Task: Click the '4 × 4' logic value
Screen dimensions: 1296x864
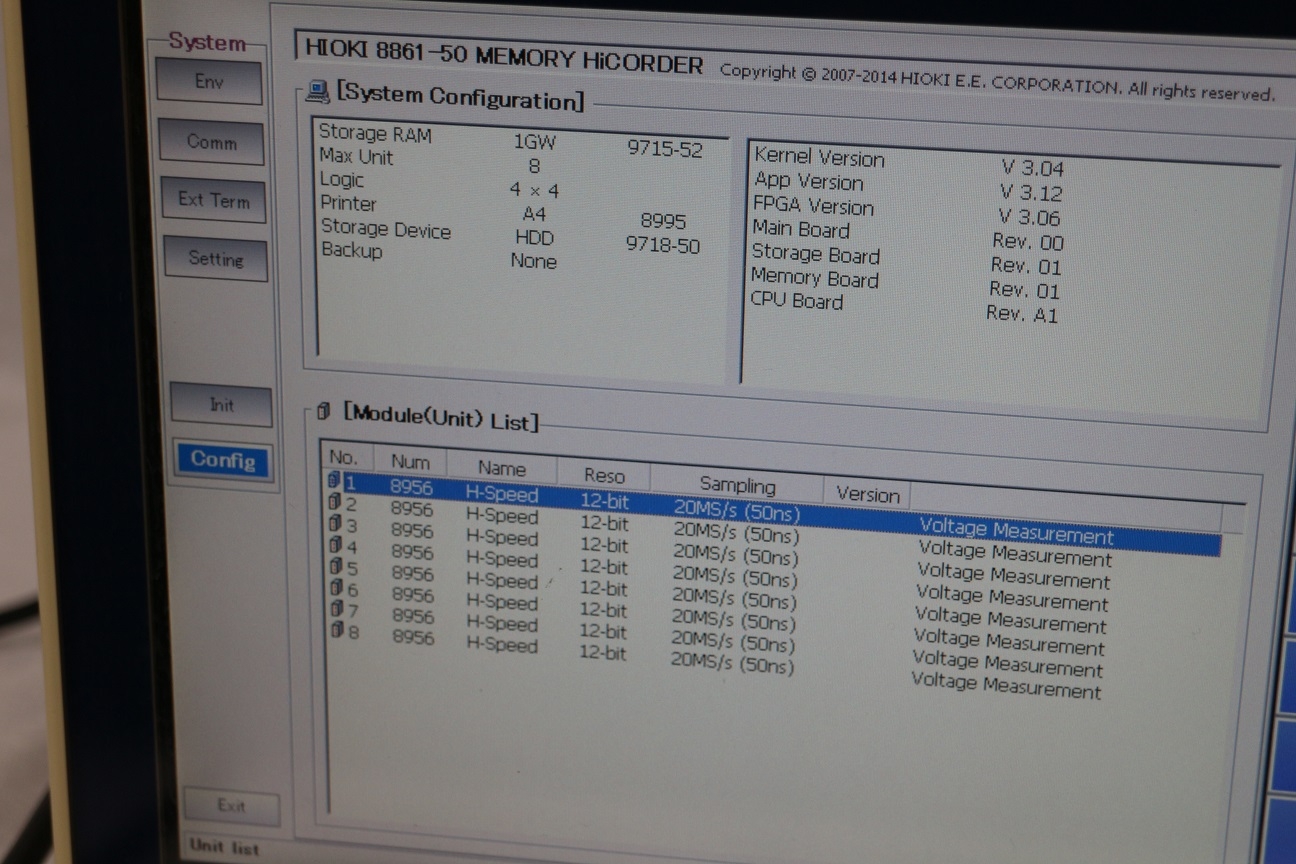Action: click(x=534, y=190)
